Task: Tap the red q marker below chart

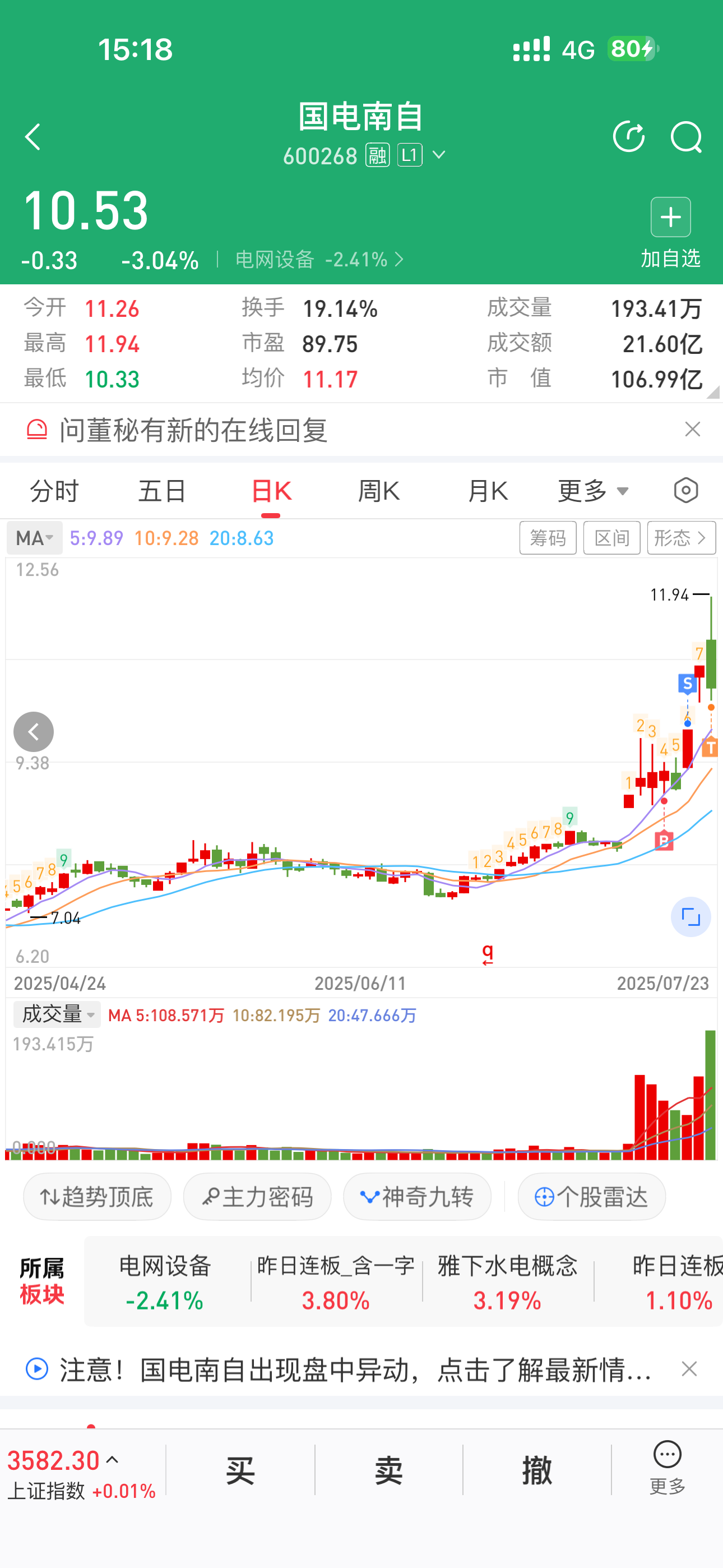Action: pos(488,954)
